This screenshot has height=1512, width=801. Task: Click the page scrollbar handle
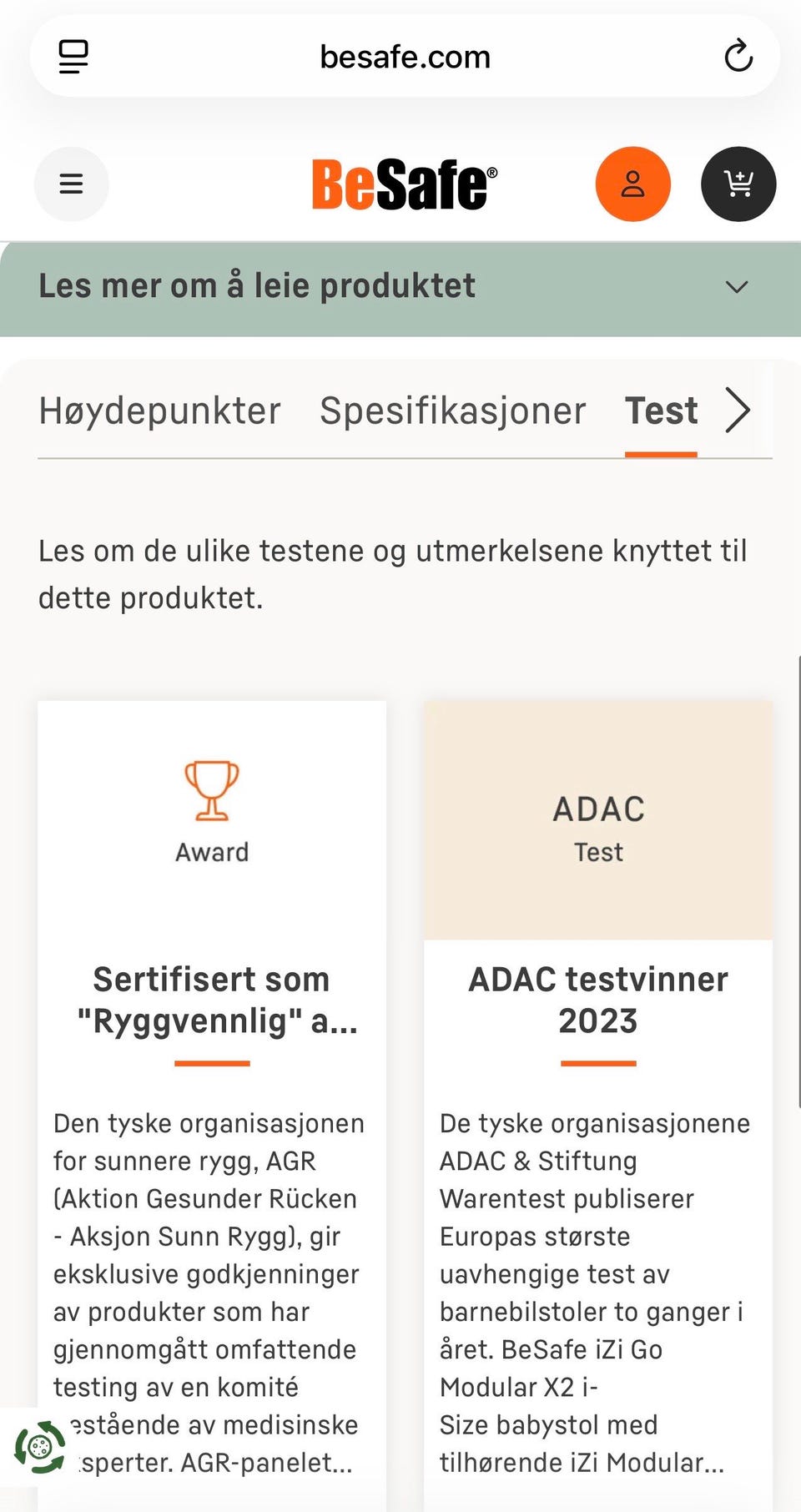798,881
